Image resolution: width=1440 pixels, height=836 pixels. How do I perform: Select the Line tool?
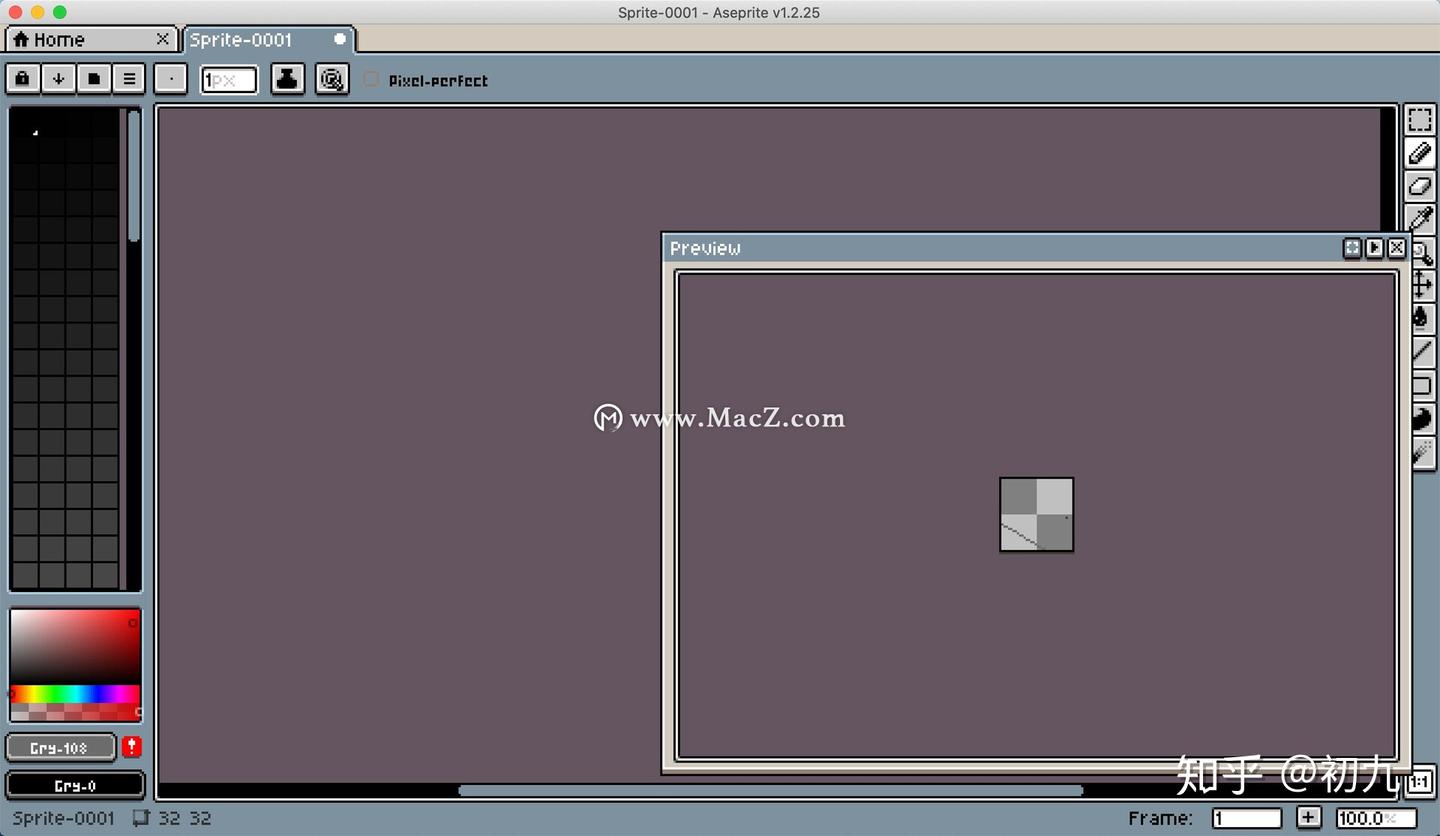point(1422,351)
